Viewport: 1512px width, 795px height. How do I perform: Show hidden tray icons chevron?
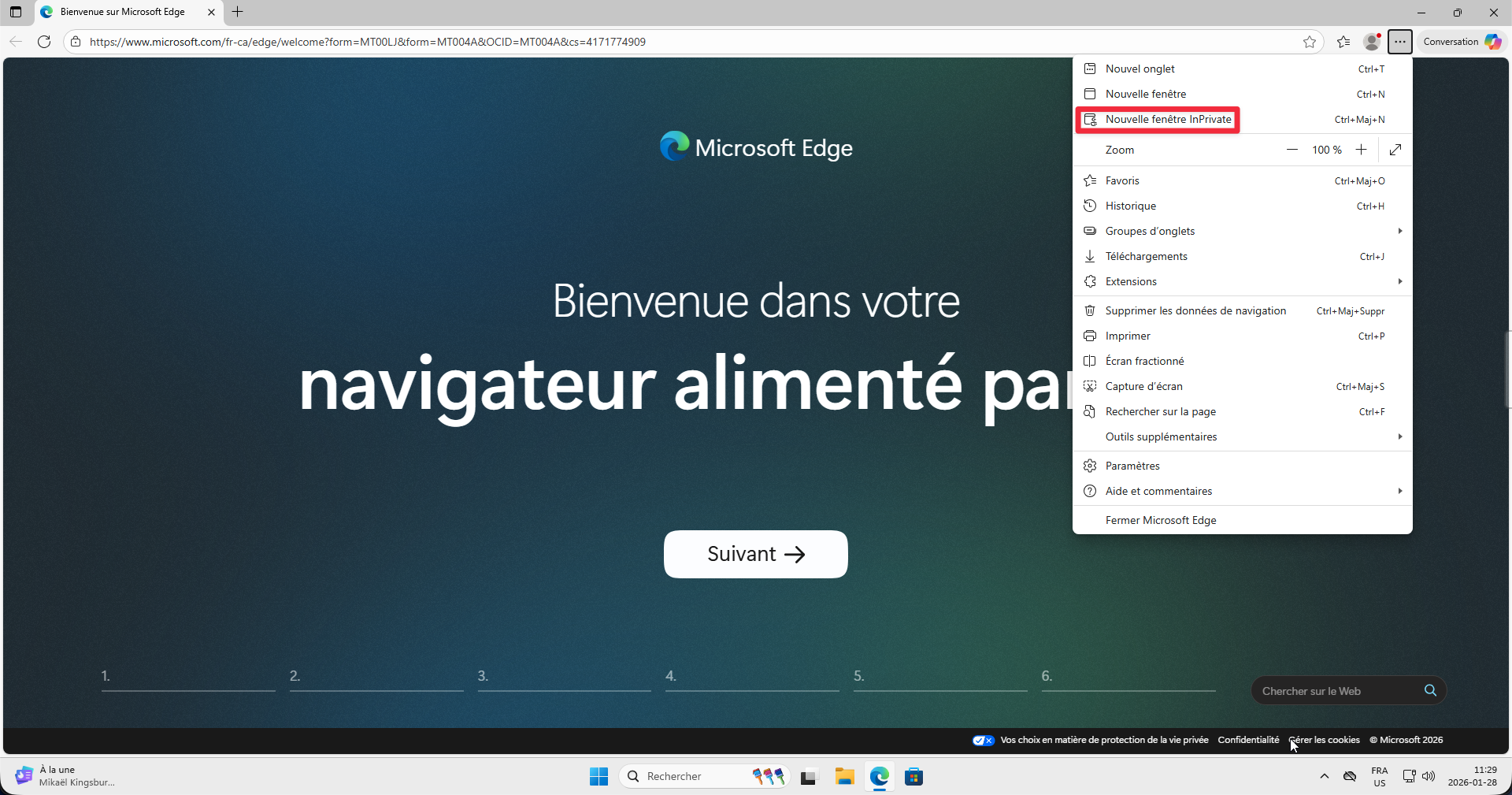1325,777
